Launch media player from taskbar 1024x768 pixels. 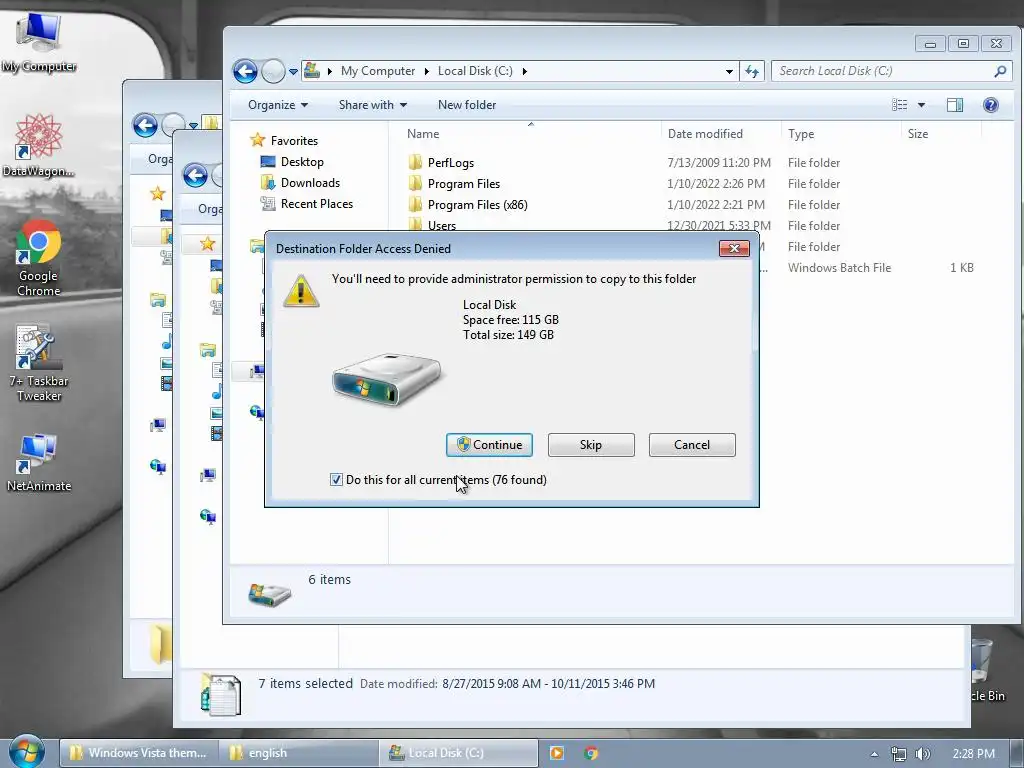pyautogui.click(x=557, y=753)
